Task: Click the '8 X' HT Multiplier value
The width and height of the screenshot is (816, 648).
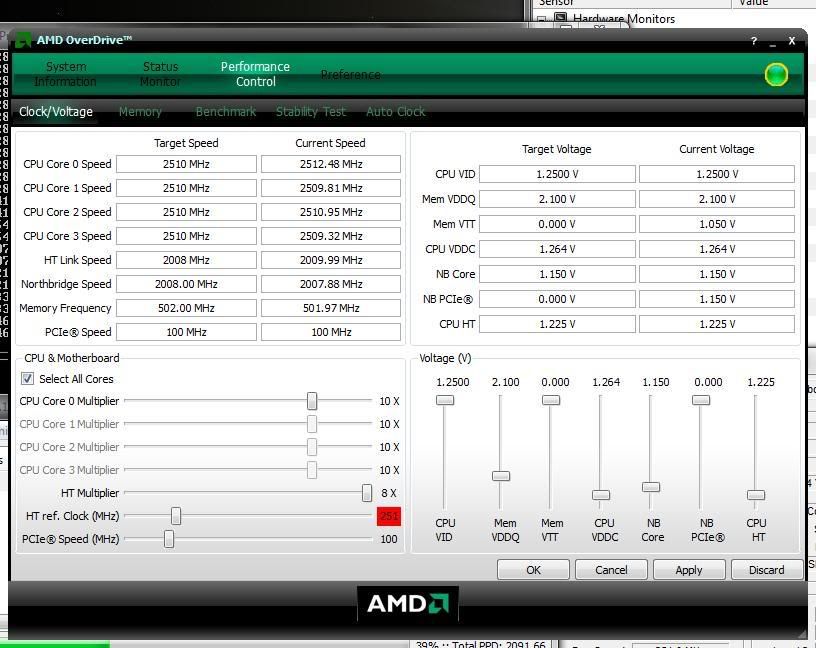Action: coord(389,493)
